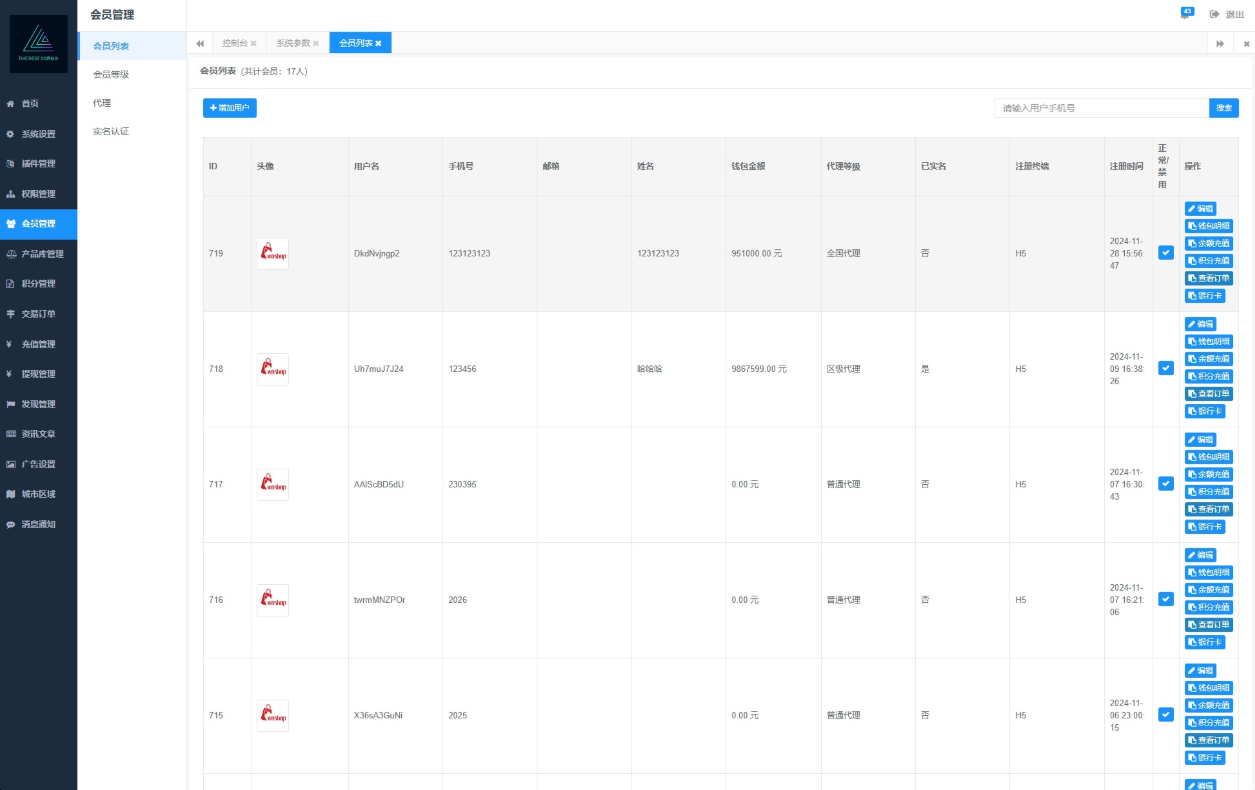The width and height of the screenshot is (1255, 790).
Task: Focus the phone number search field
Action: tap(1100, 108)
